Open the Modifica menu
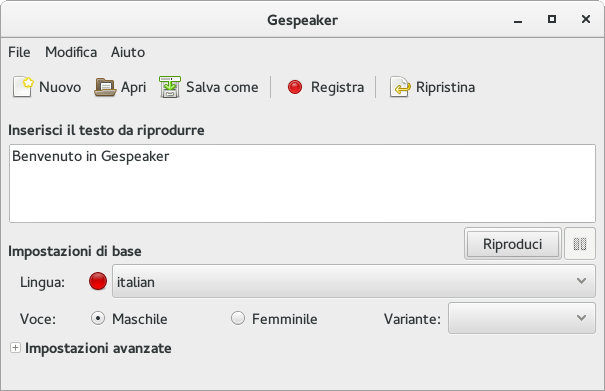Image resolution: width=605 pixels, height=391 pixels. point(71,52)
